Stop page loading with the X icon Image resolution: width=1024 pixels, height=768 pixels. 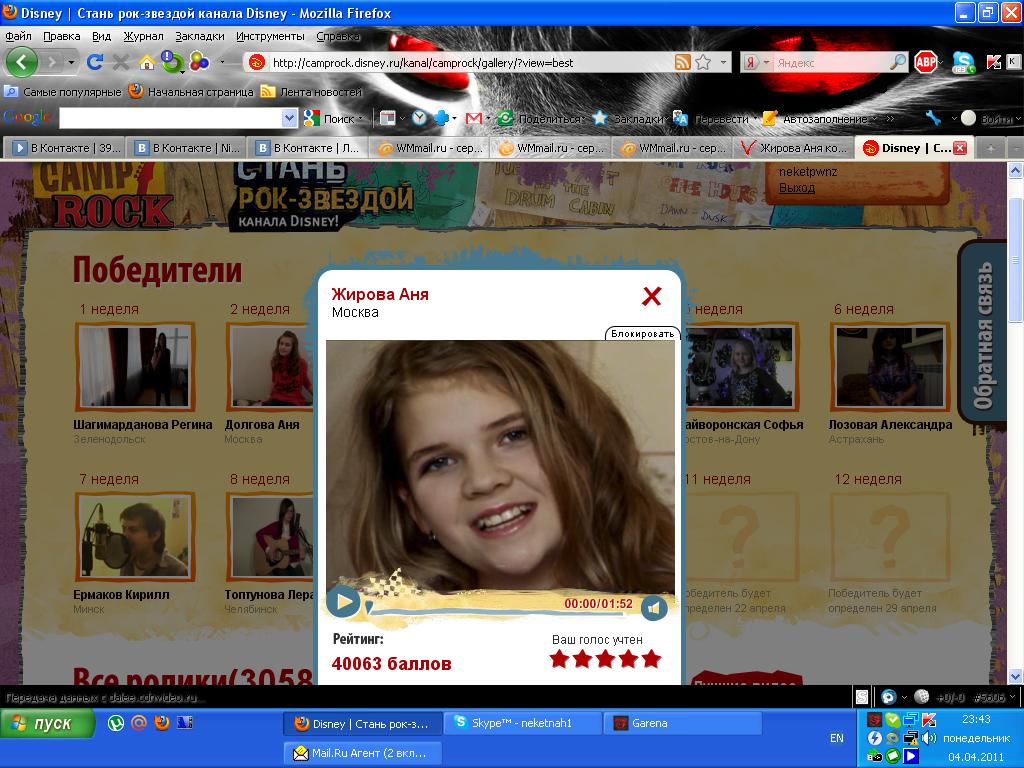click(121, 63)
